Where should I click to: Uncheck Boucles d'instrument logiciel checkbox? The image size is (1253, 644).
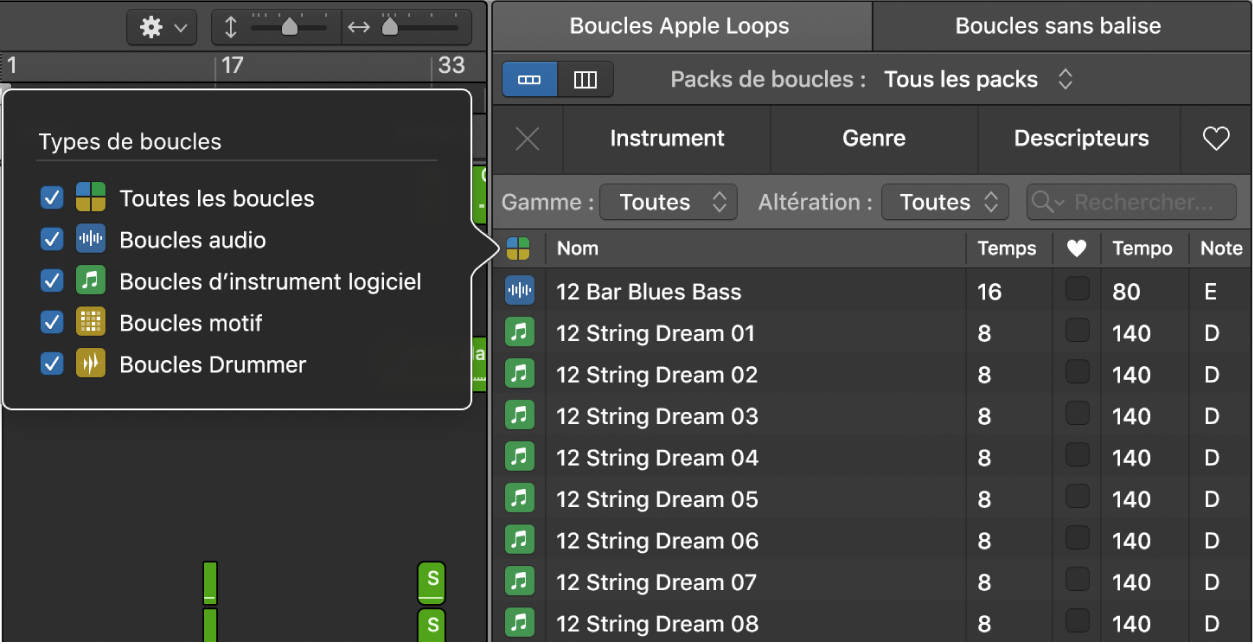click(52, 281)
